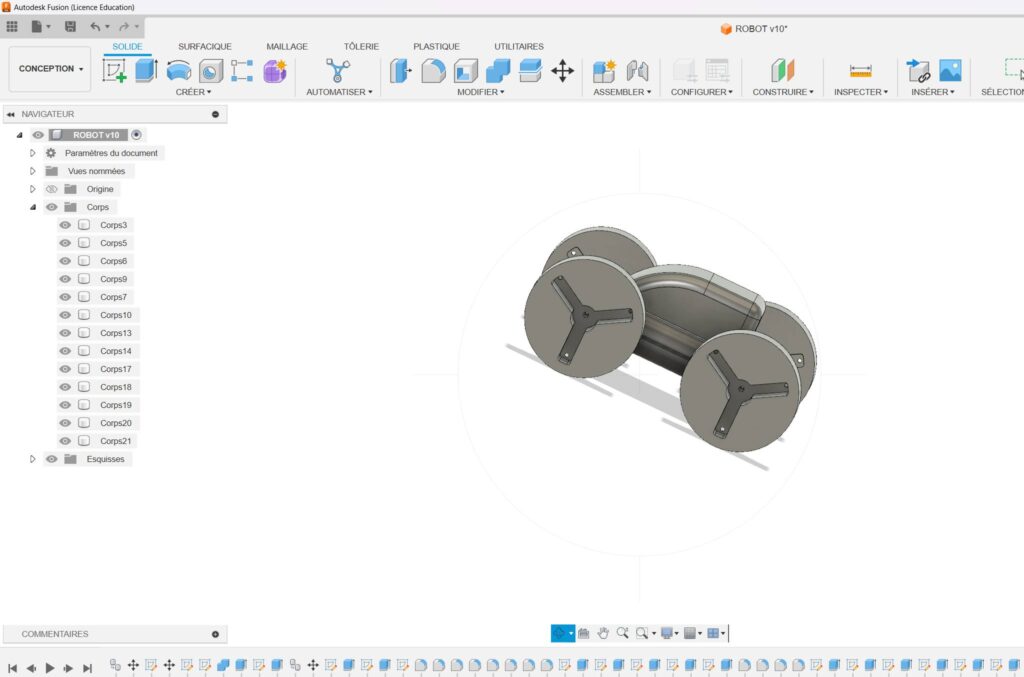Click the Undo arrow
The height and width of the screenshot is (677, 1024).
tap(95, 27)
